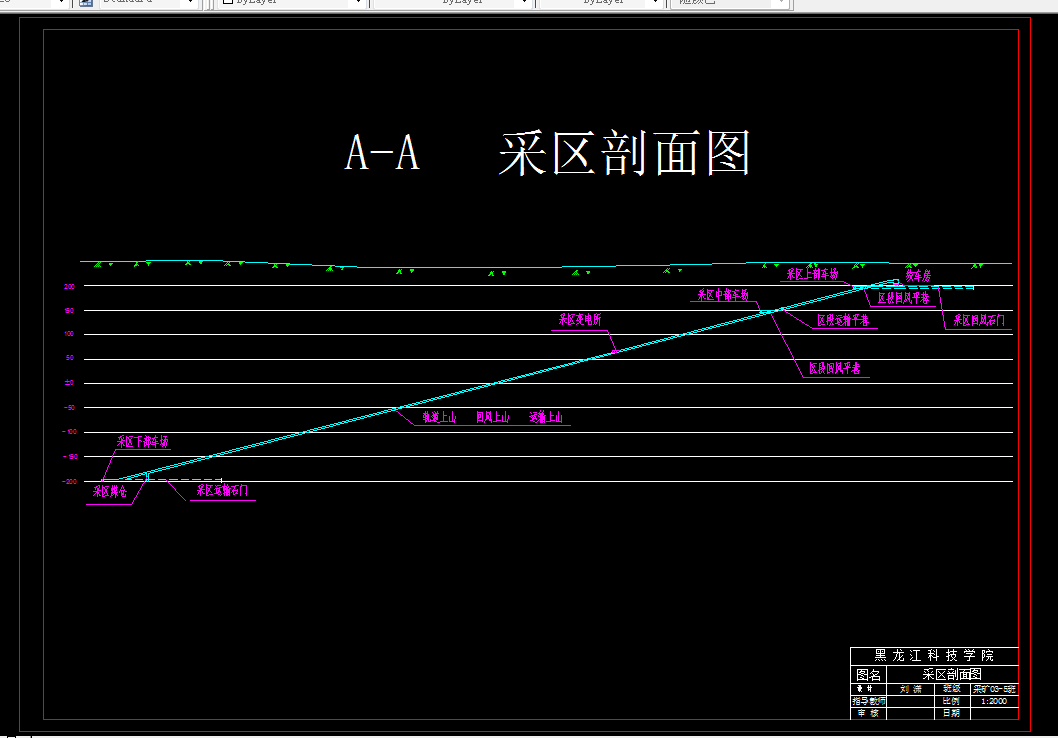1058x738 pixels.
Task: Click the positive 100 elevation label
Action: pyautogui.click(x=69, y=334)
